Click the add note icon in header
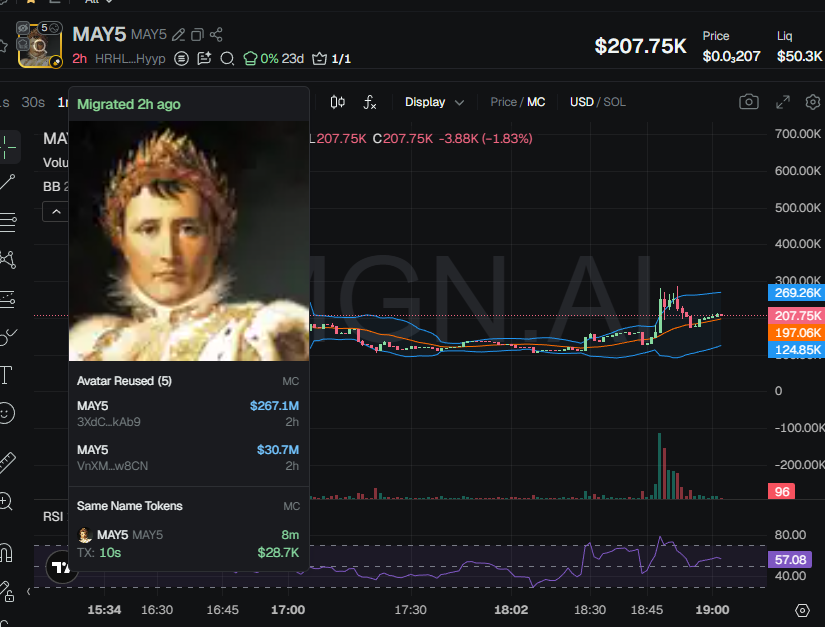Image resolution: width=825 pixels, height=627 pixels. pos(204,58)
